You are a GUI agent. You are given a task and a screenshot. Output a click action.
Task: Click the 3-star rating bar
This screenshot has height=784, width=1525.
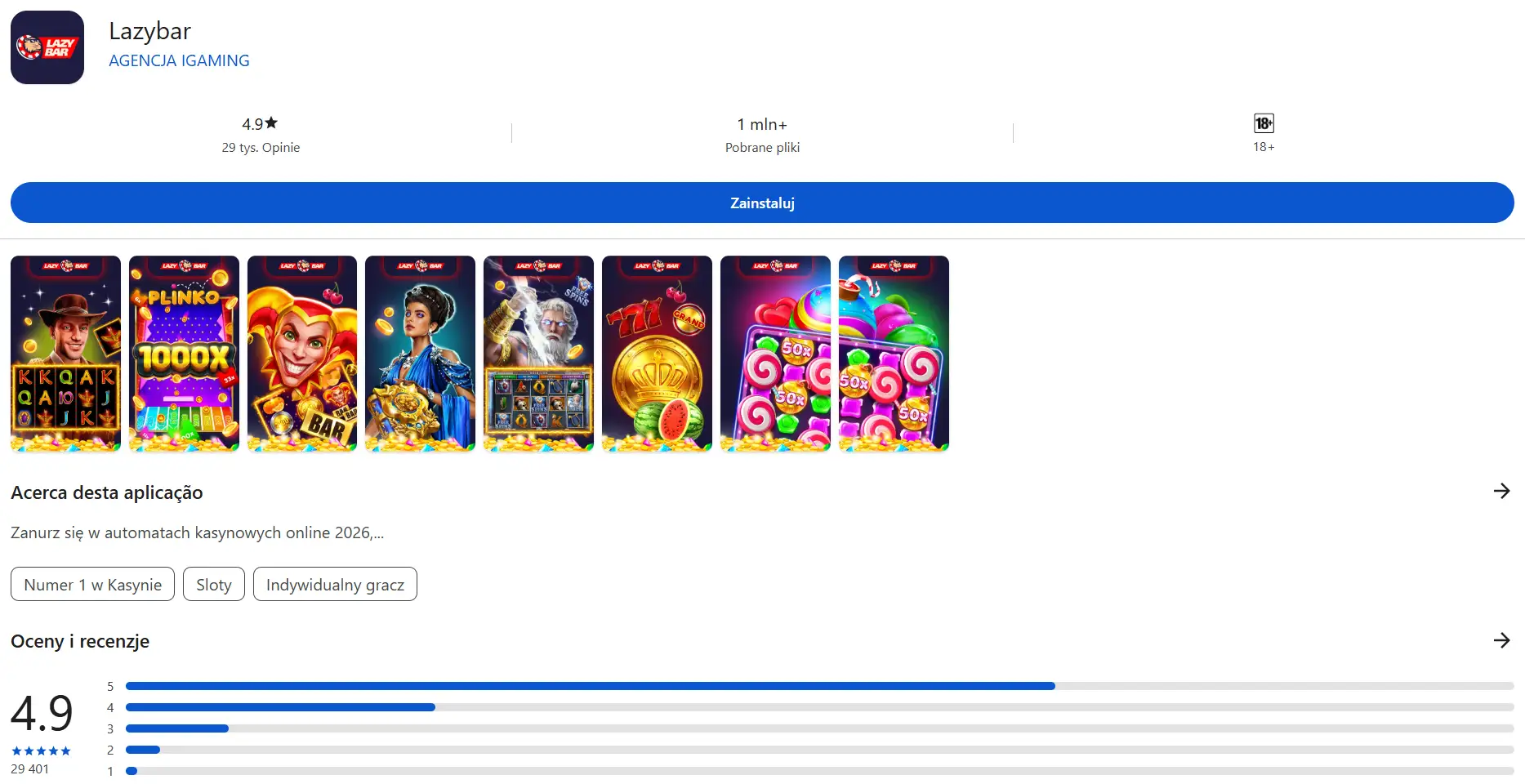tap(820, 728)
